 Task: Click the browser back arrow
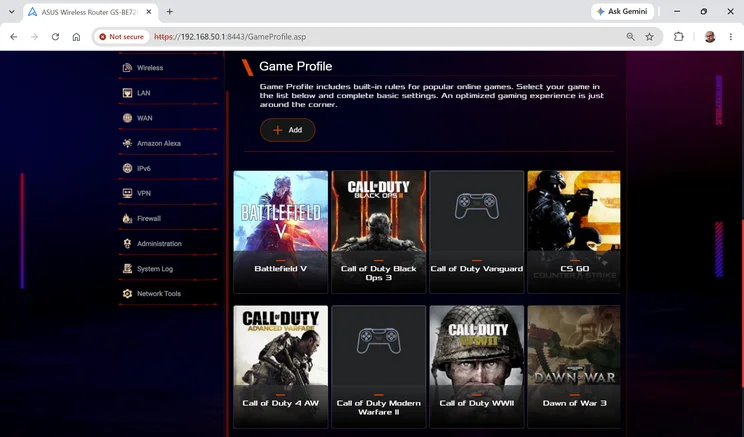point(14,37)
